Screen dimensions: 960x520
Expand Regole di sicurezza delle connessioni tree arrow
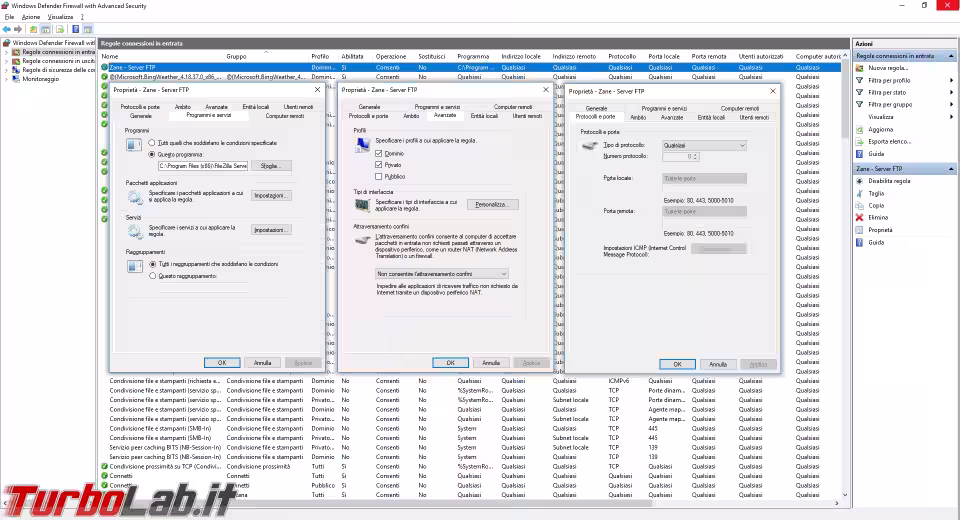pyautogui.click(x=6, y=70)
